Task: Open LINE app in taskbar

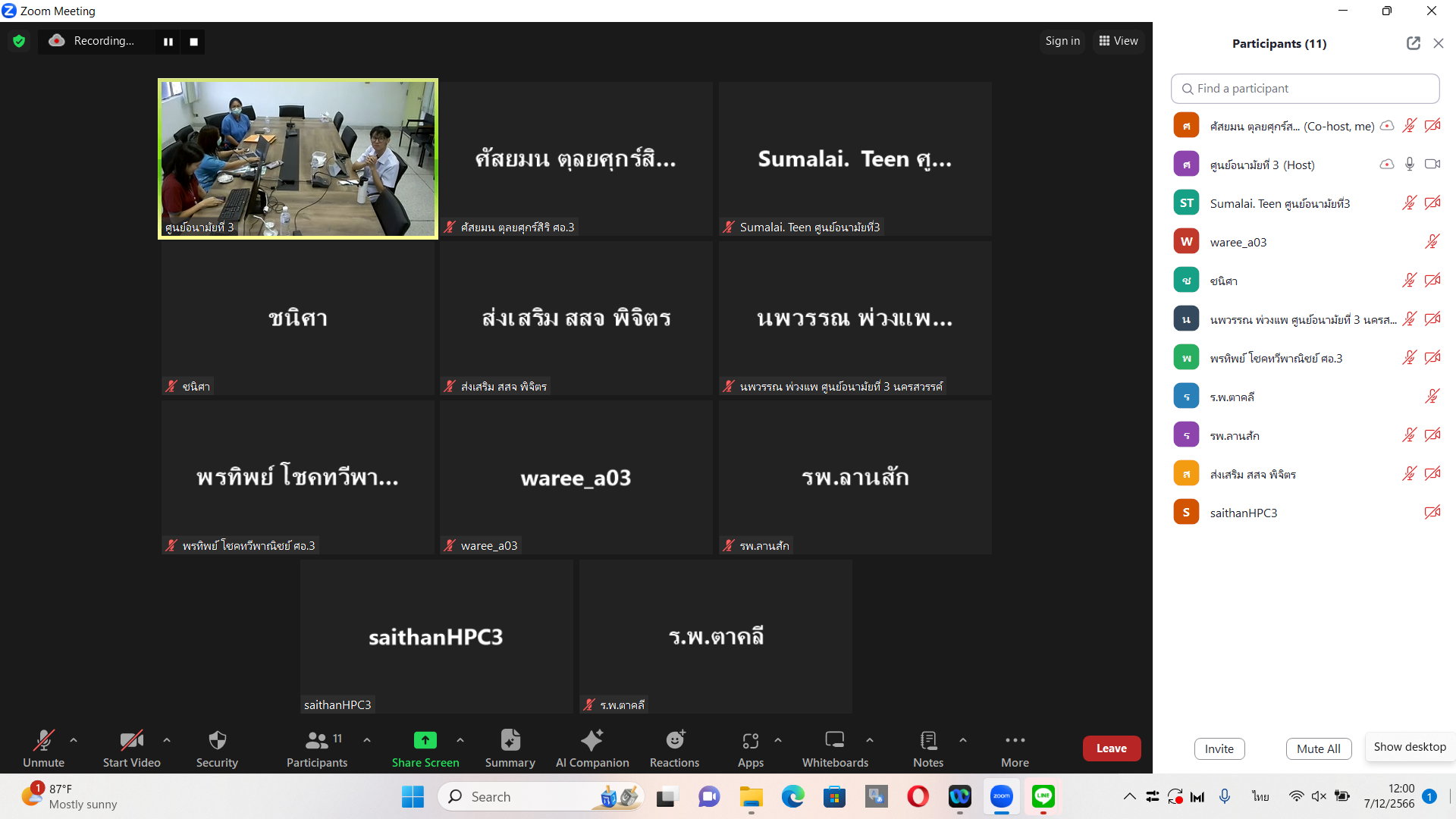Action: tap(1043, 796)
